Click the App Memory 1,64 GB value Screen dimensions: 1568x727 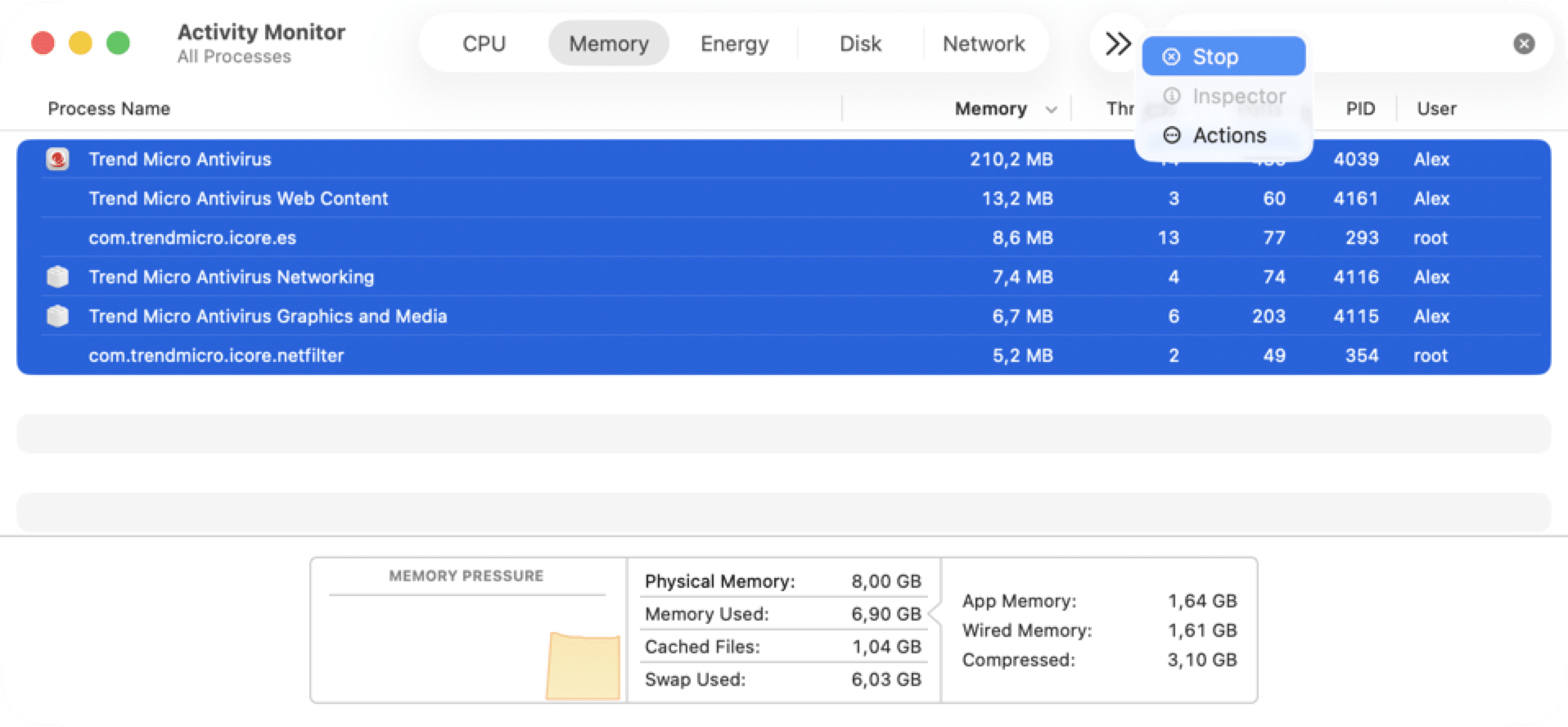click(1201, 601)
